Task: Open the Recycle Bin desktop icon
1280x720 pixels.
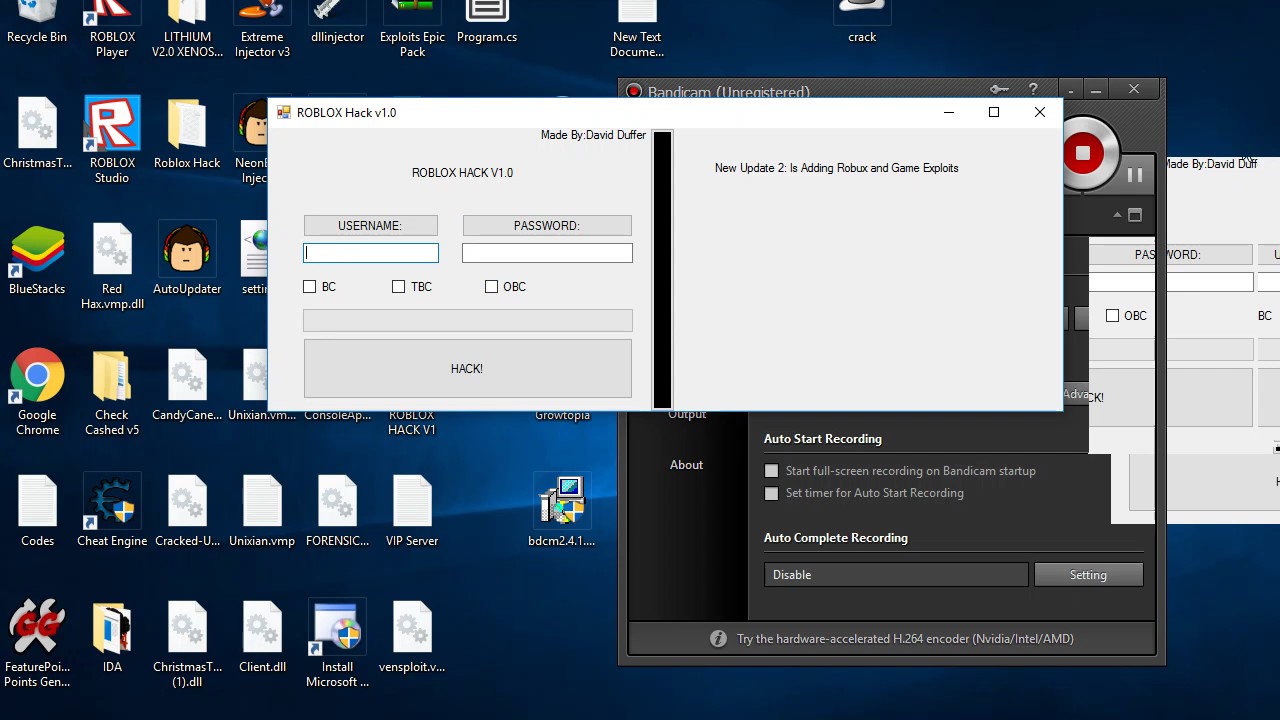Action: tap(37, 22)
